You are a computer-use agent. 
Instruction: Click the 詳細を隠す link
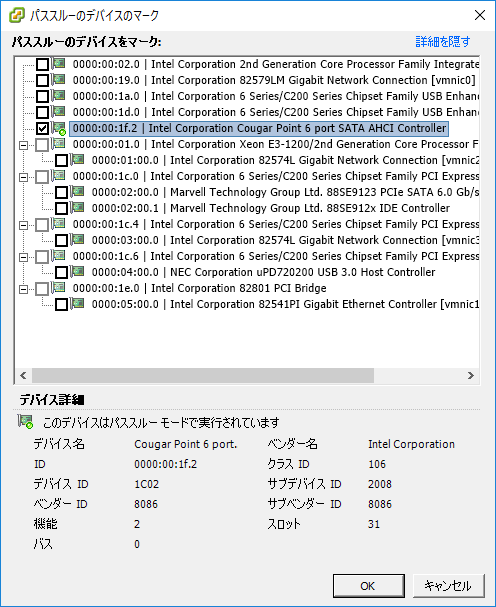click(443, 41)
